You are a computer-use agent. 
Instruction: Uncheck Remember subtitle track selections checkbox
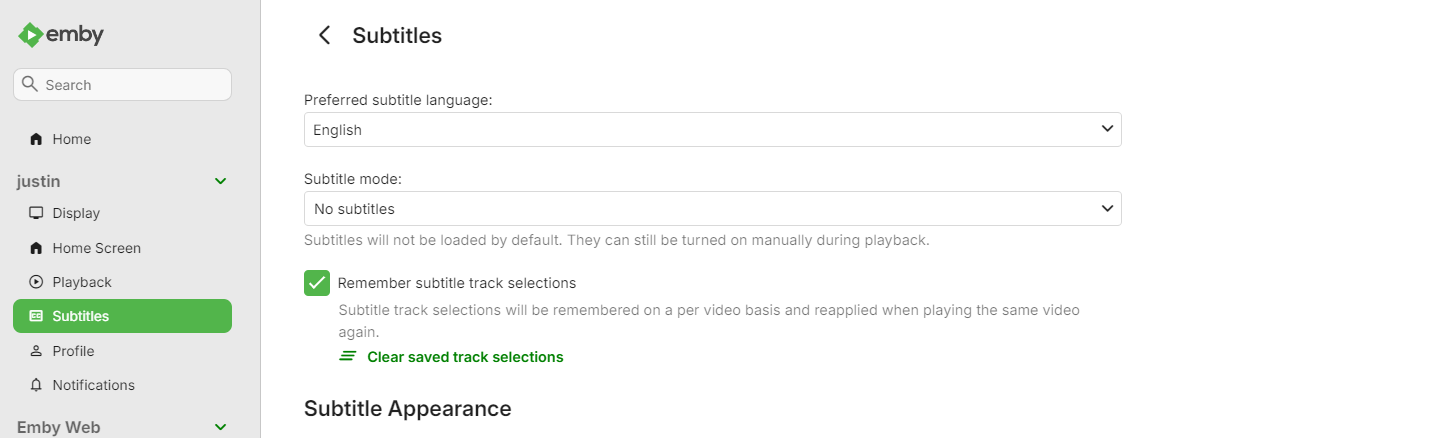coord(317,283)
